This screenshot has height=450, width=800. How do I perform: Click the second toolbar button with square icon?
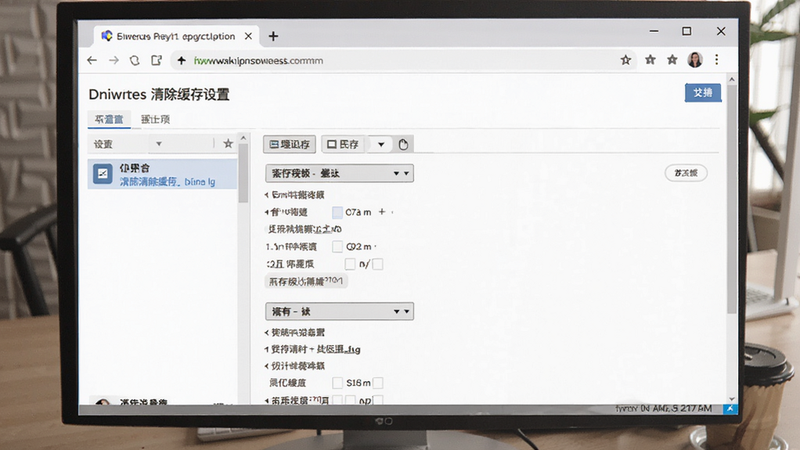pyautogui.click(x=343, y=144)
